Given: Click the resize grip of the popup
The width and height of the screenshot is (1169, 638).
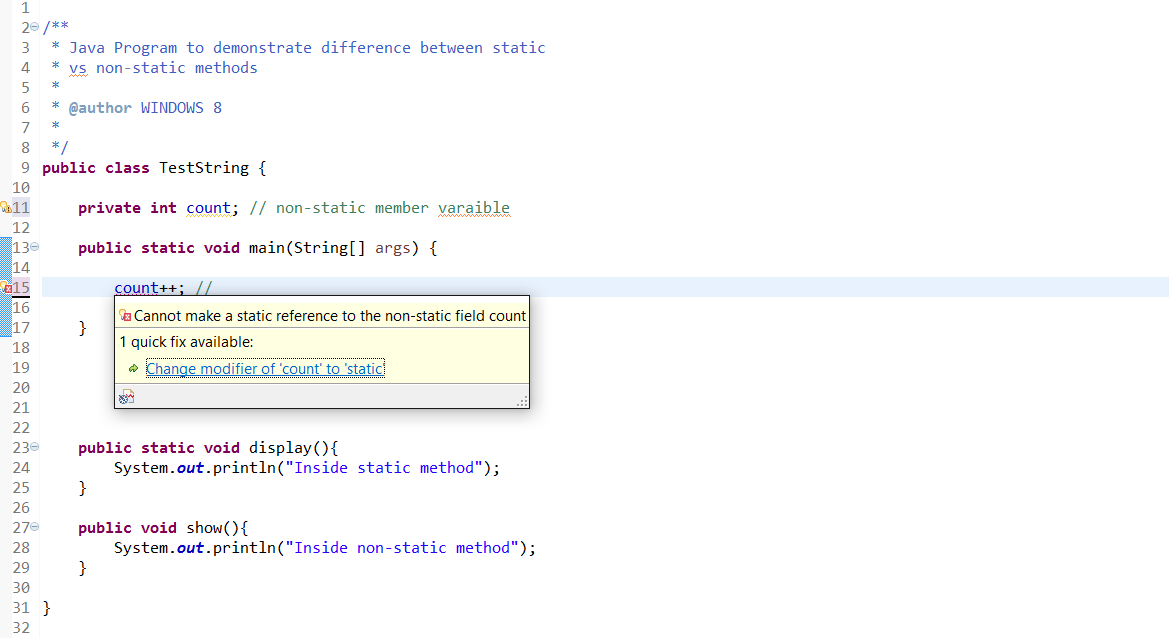Looking at the screenshot, I should click(x=521, y=402).
